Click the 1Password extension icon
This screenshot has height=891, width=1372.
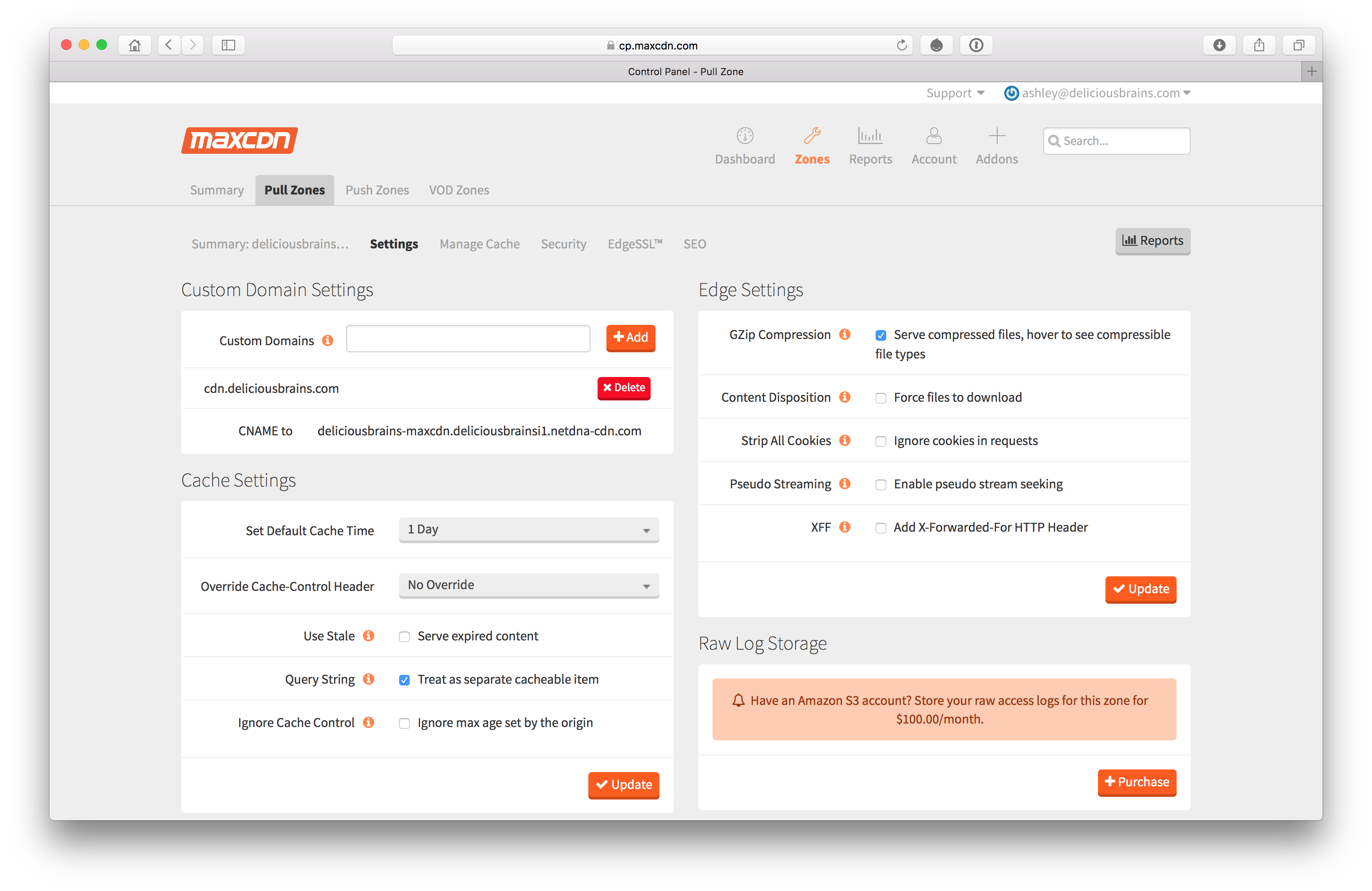coord(976,45)
